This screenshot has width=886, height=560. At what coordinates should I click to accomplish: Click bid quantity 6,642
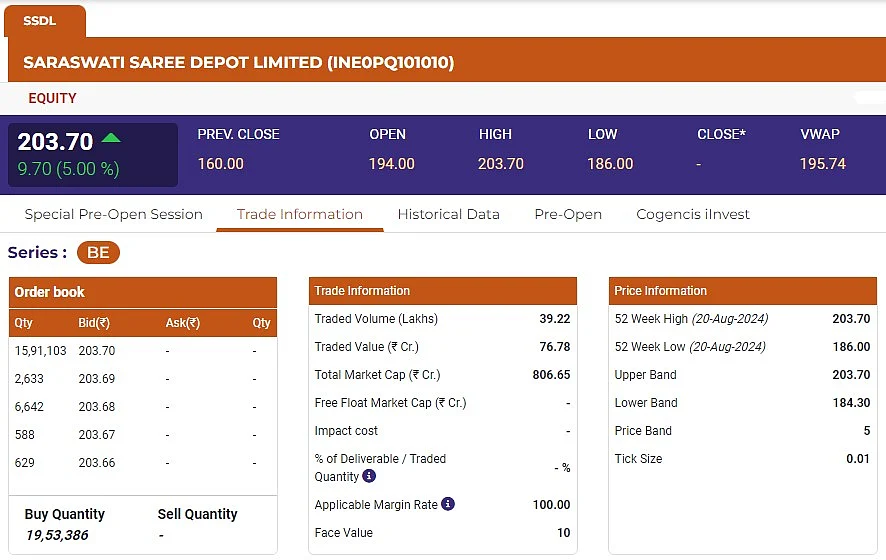(x=29, y=407)
